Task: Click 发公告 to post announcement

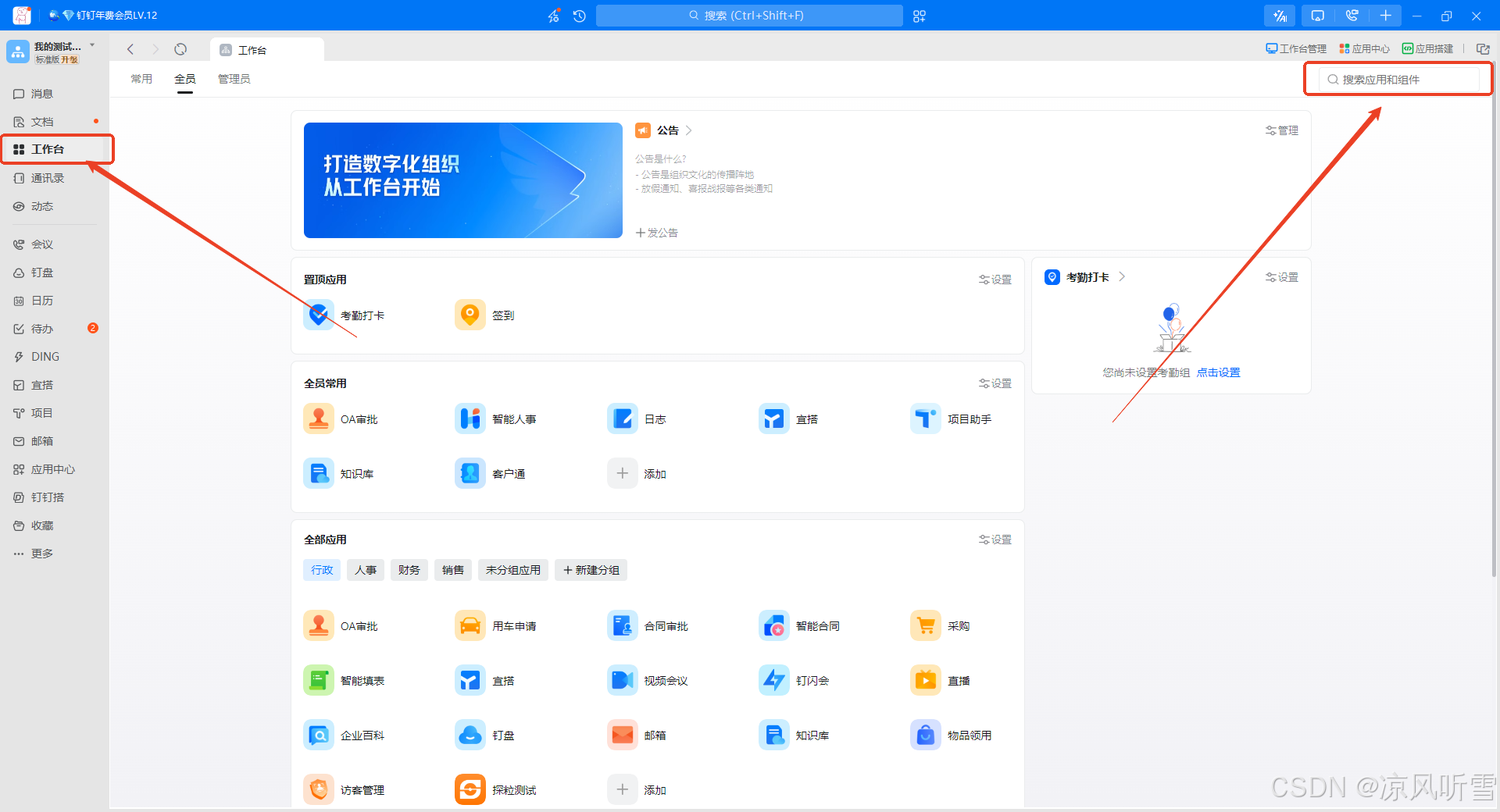Action: tap(657, 233)
